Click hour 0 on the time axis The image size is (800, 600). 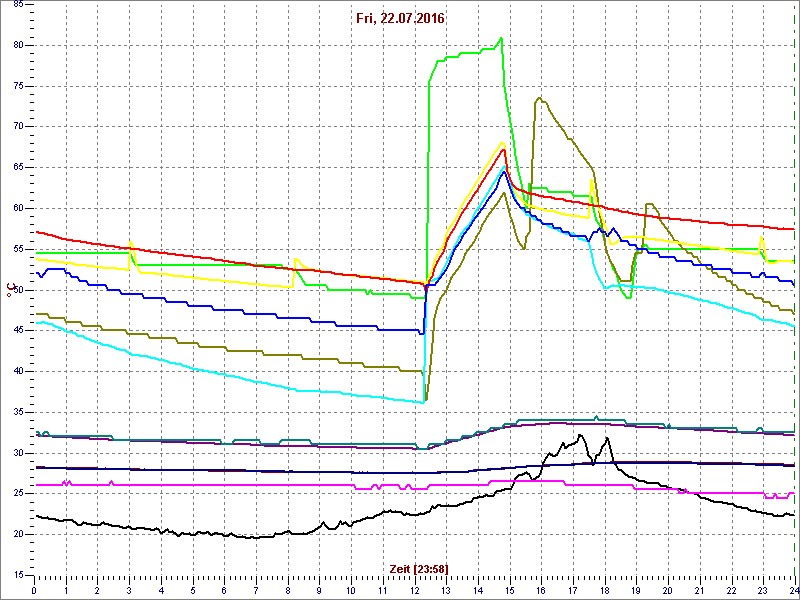point(34,590)
